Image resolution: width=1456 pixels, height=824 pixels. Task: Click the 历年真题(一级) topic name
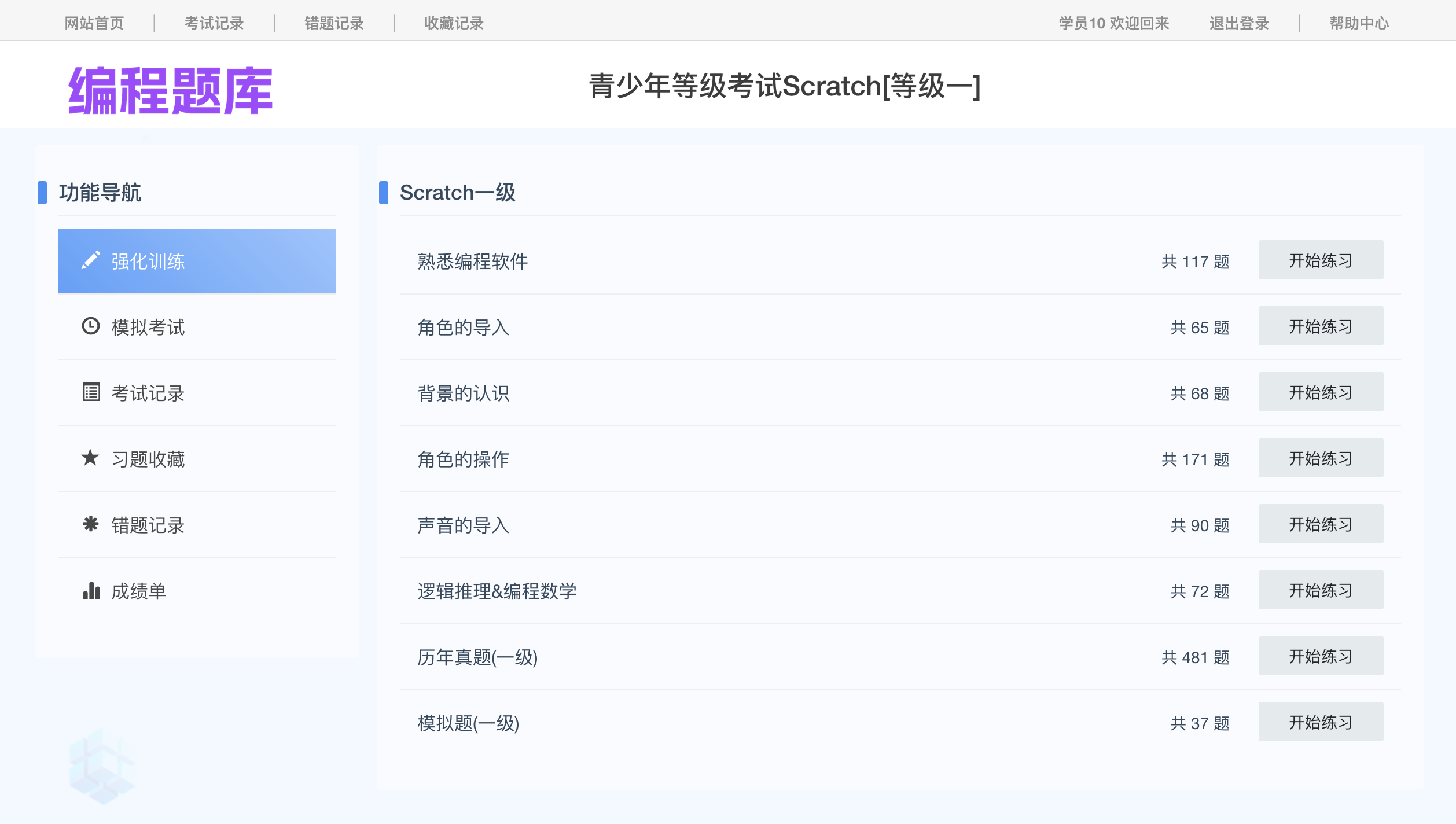477,657
